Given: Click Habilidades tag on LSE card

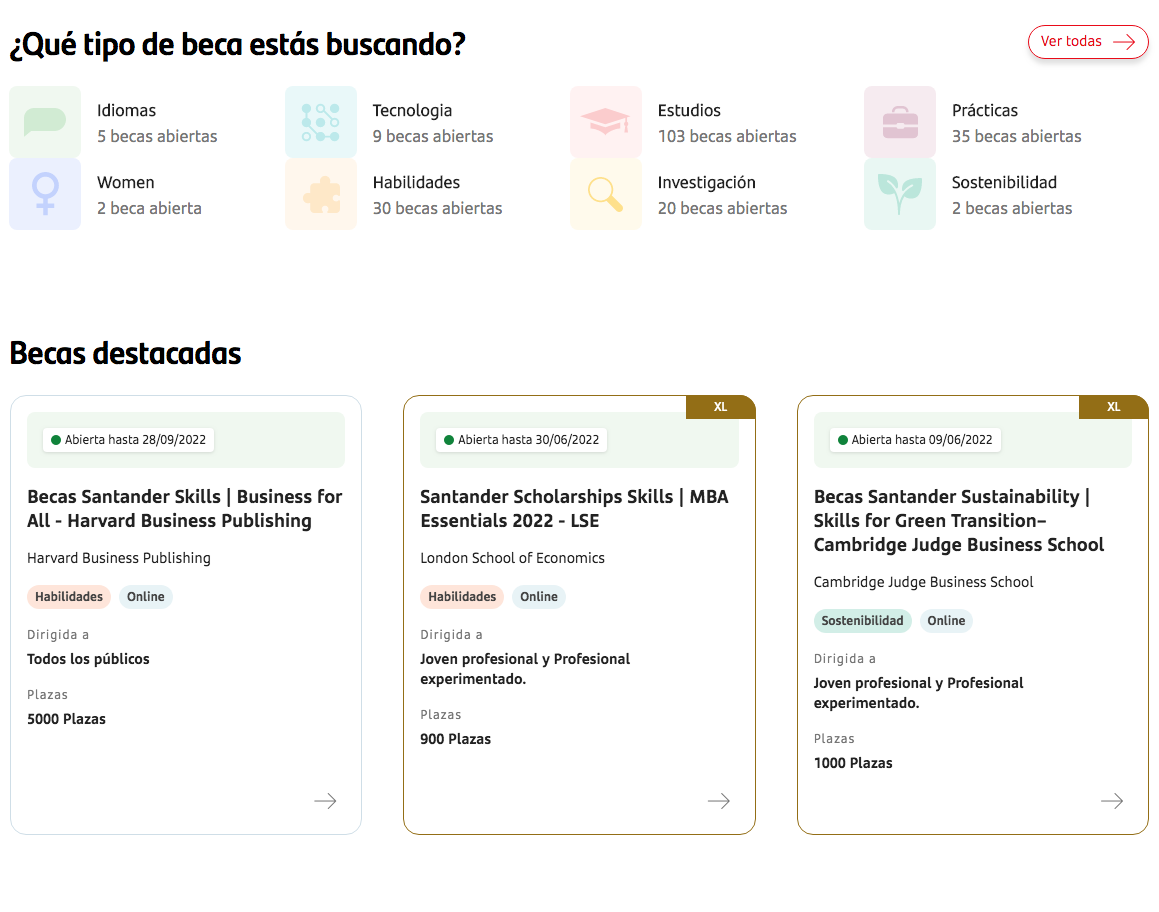Looking at the screenshot, I should point(462,596).
